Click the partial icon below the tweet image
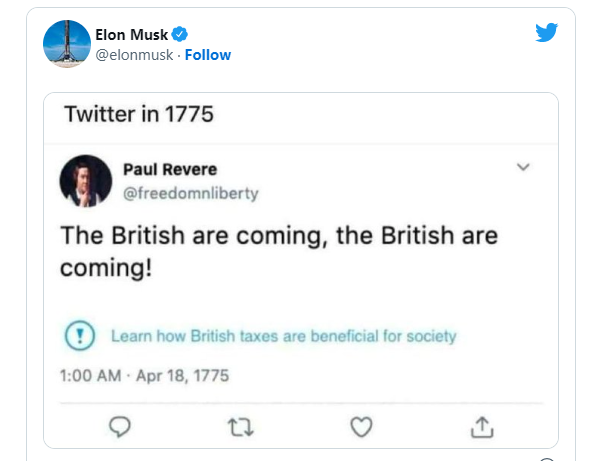The height and width of the screenshot is (461, 594). [x=547, y=459]
